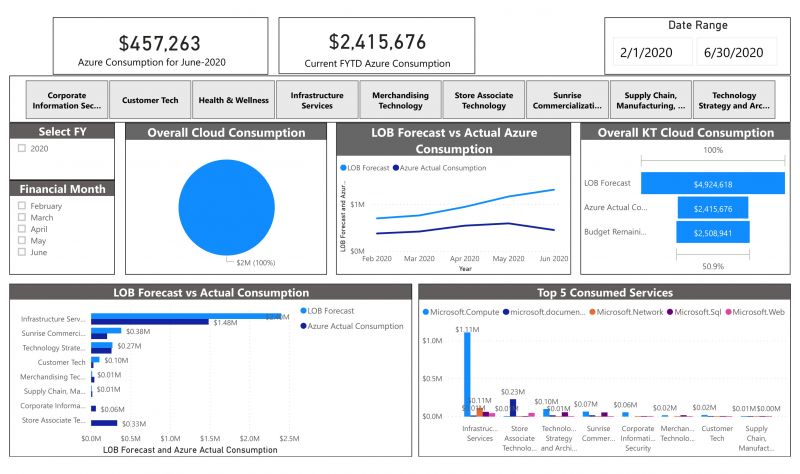
Task: Click the $2,415,676 FYTD consumption card
Action: pyautogui.click(x=377, y=46)
